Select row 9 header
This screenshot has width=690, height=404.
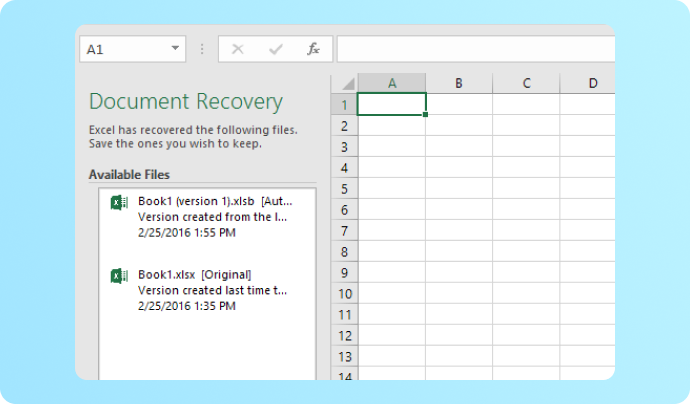pyautogui.click(x=344, y=272)
